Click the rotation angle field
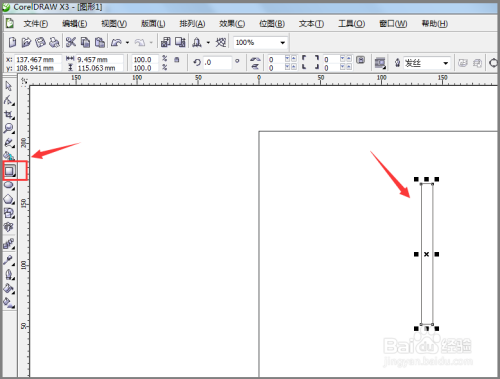The image size is (500, 379). pyautogui.click(x=218, y=62)
